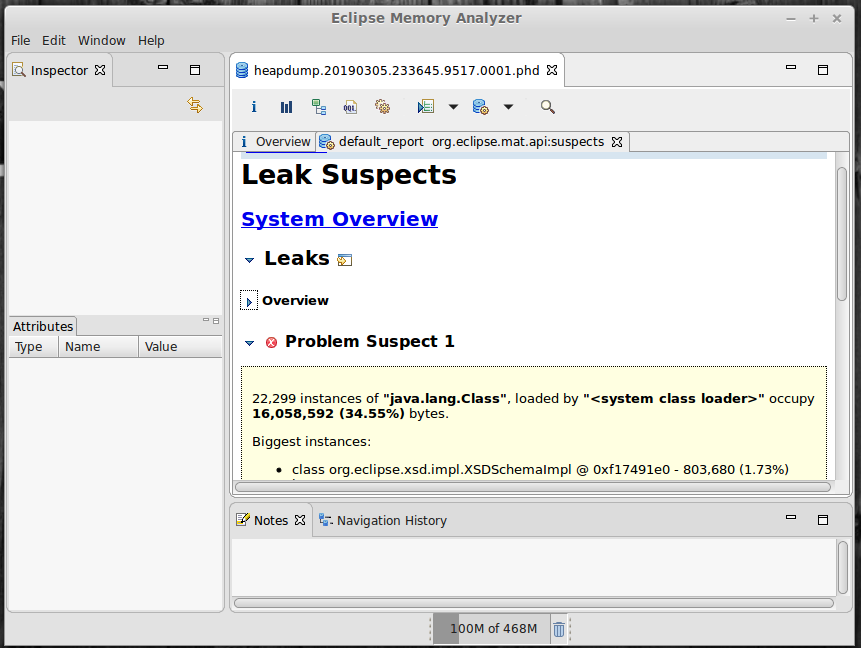861x648 pixels.
Task: Select the Attributes tab
Action: [x=43, y=326]
